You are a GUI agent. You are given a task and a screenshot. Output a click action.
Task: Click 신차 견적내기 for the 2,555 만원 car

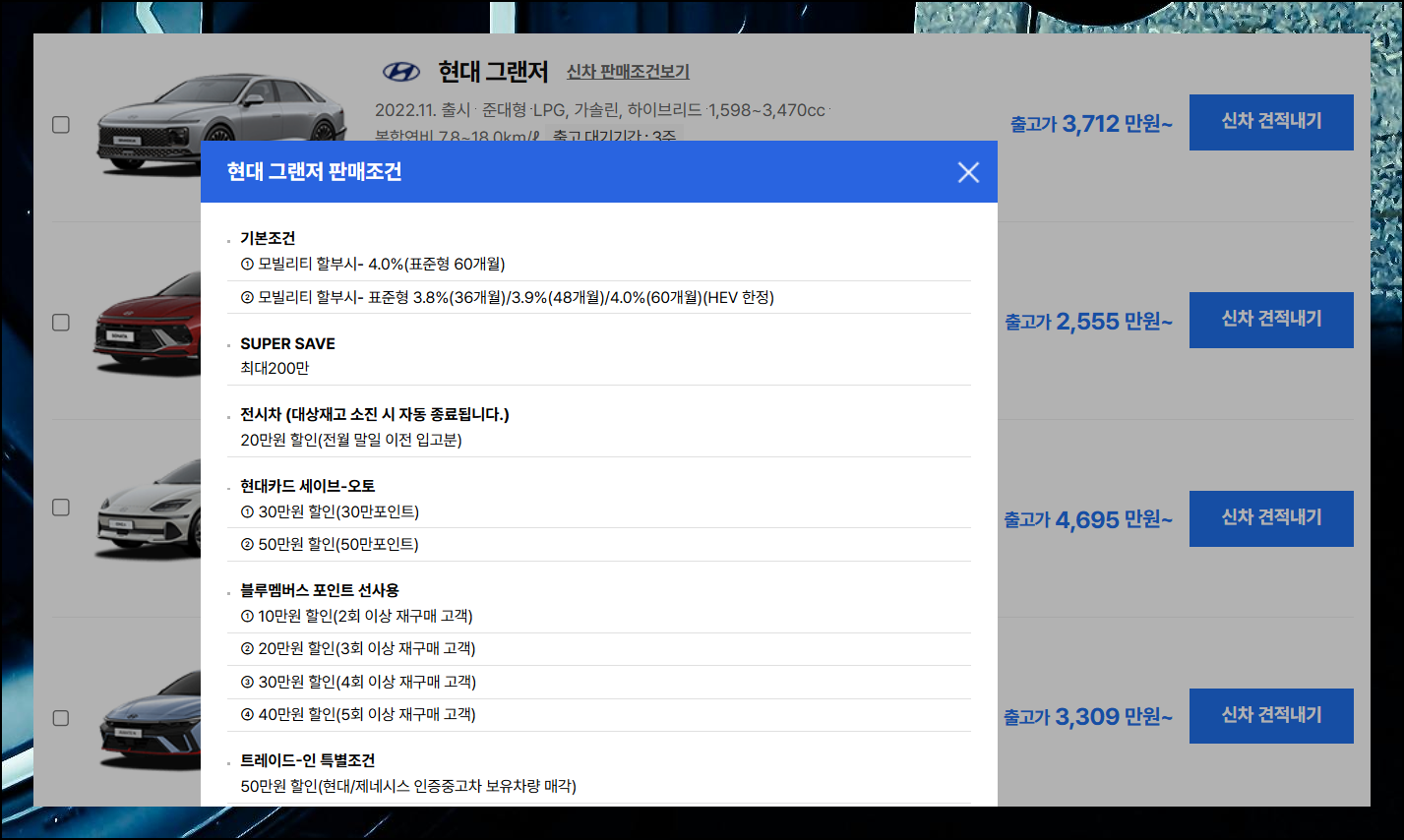(1271, 320)
